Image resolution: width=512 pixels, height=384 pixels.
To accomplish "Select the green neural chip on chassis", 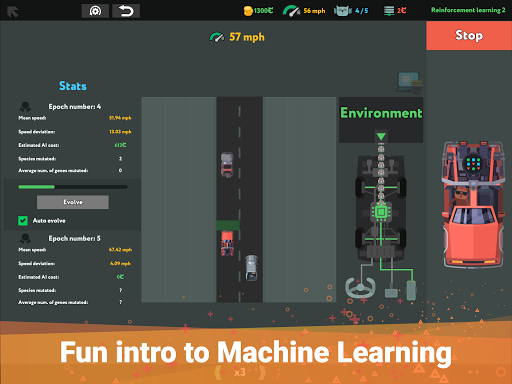I will point(381,212).
